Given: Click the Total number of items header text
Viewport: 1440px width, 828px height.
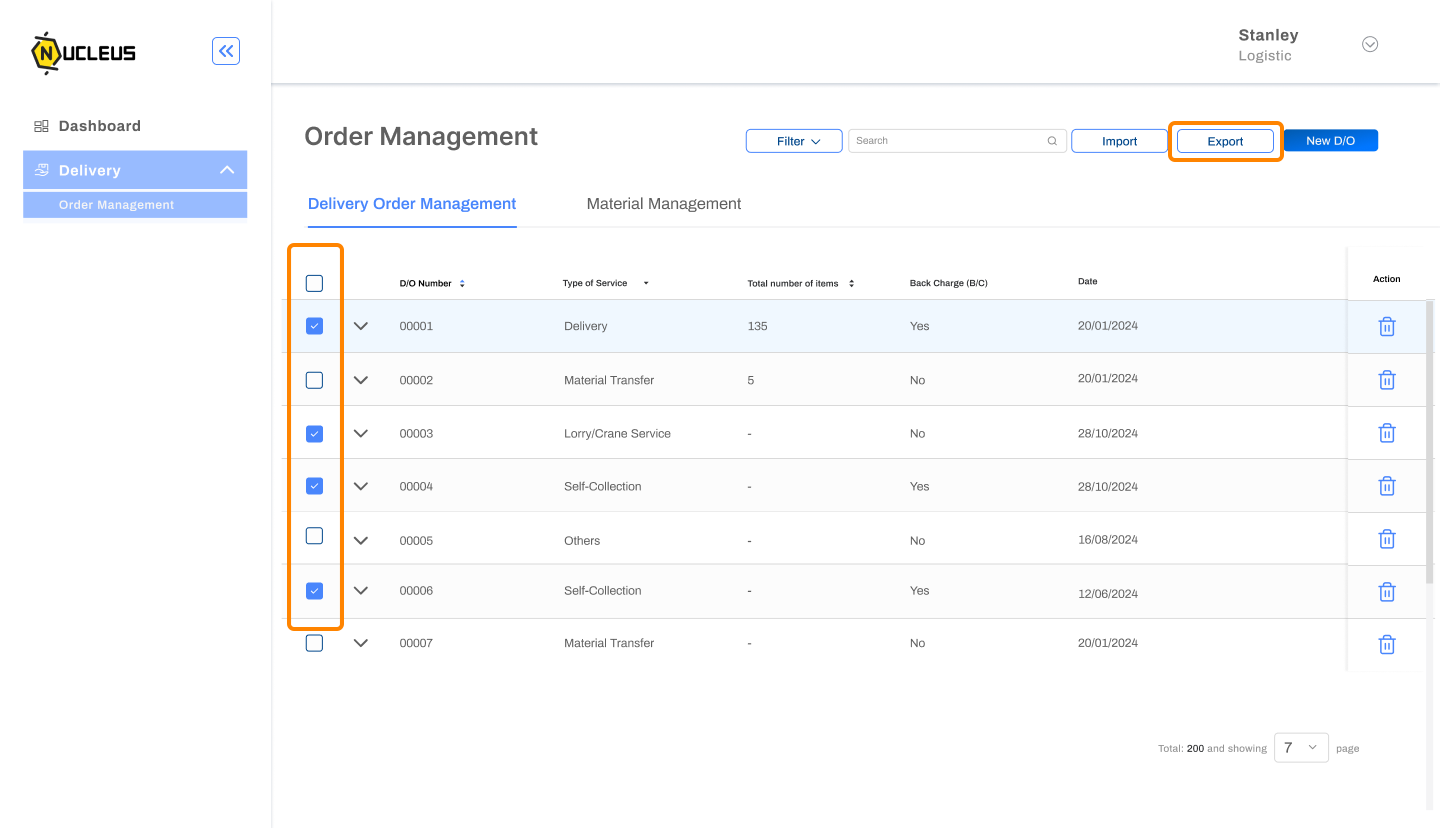Looking at the screenshot, I should [x=793, y=284].
